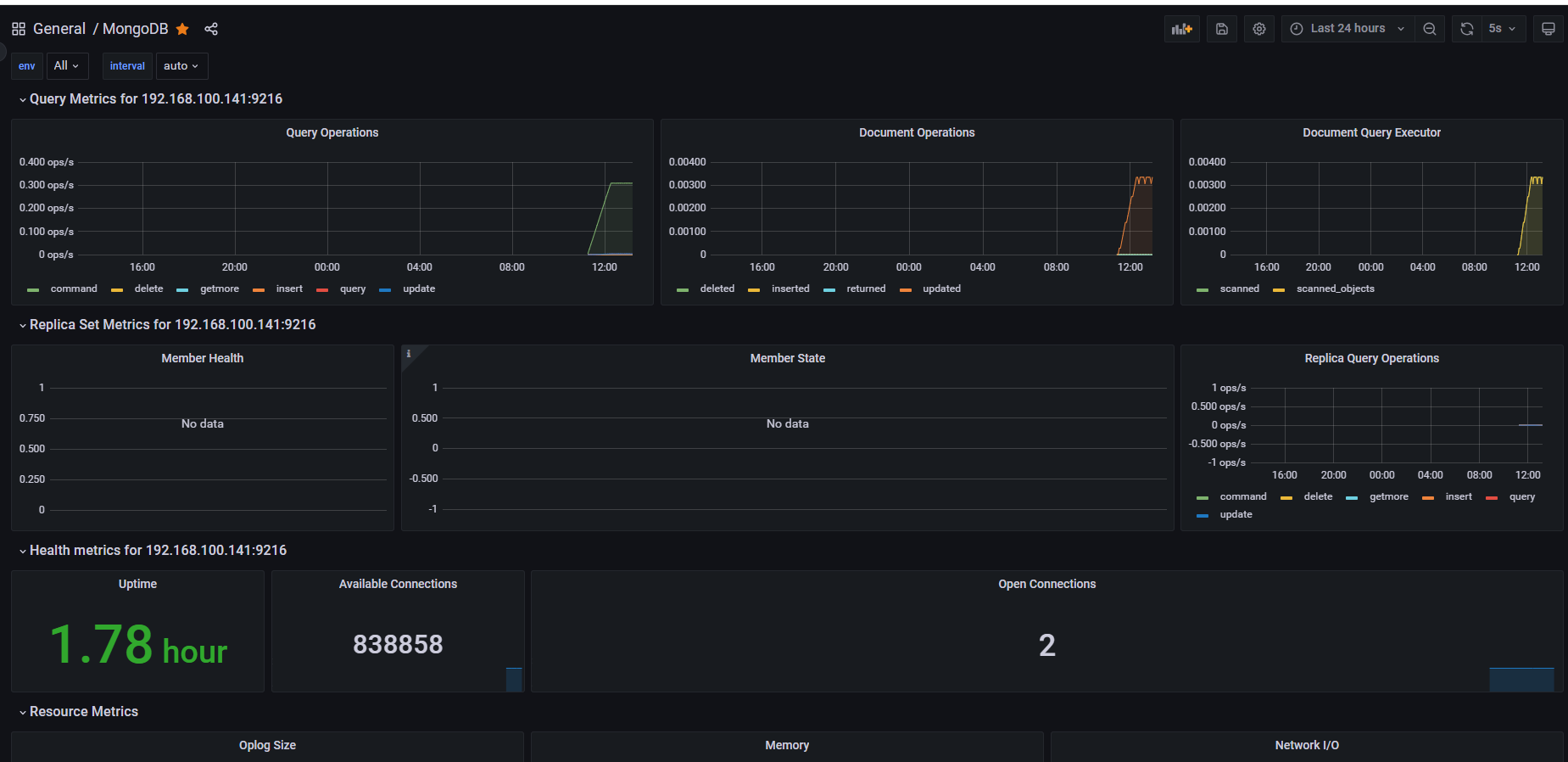The image size is (1568, 762).
Task: Open Member Health panel menu
Action: [203, 358]
